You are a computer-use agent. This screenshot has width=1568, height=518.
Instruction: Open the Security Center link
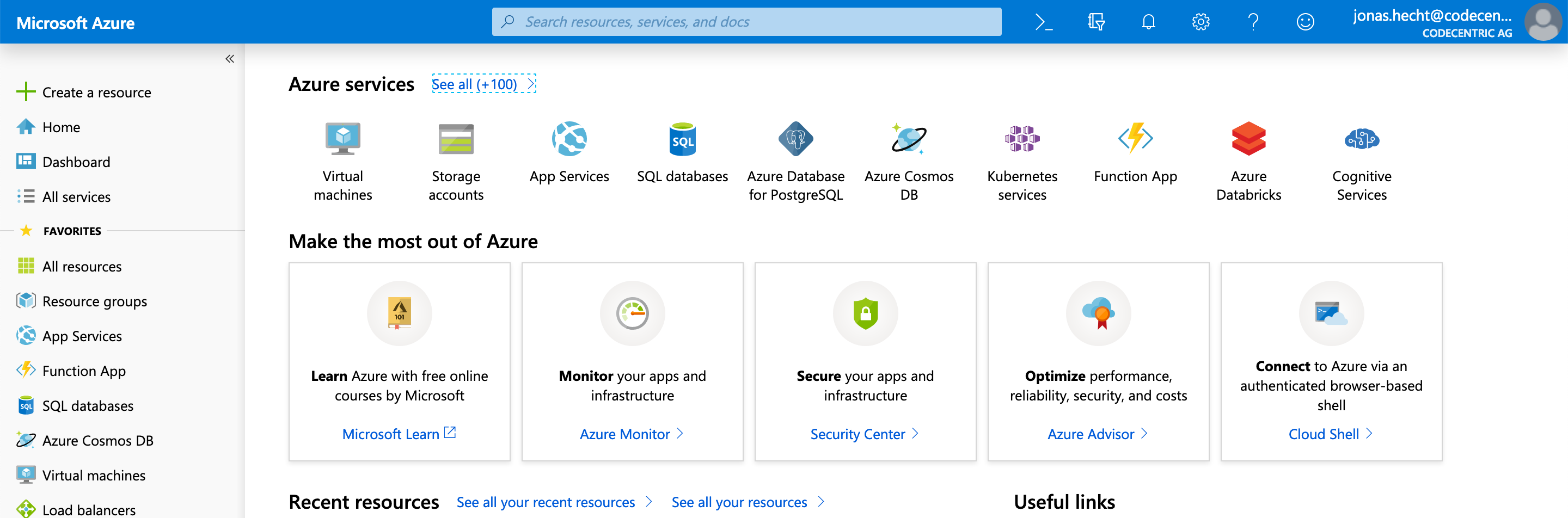coord(865,434)
